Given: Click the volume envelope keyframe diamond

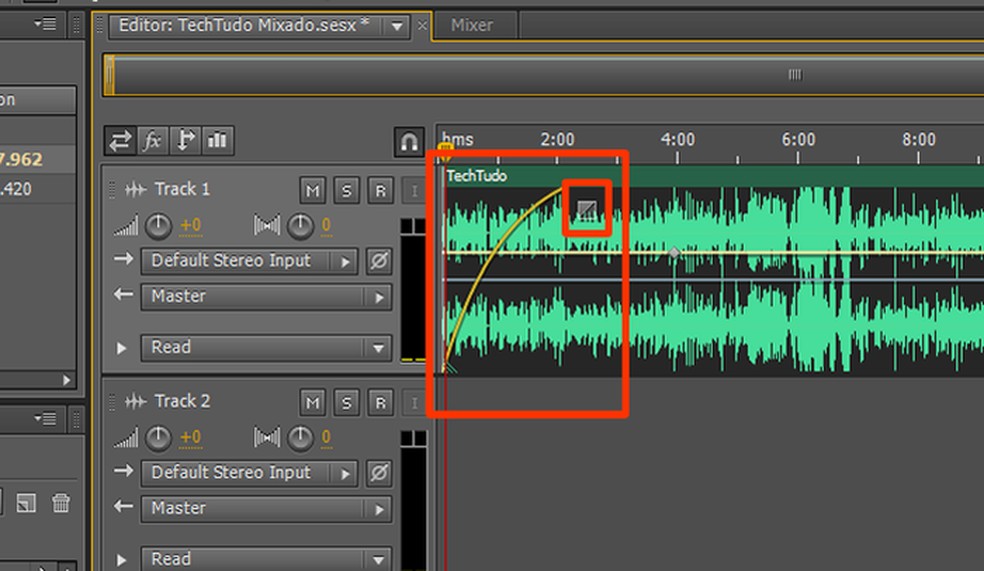Looking at the screenshot, I should 674,253.
